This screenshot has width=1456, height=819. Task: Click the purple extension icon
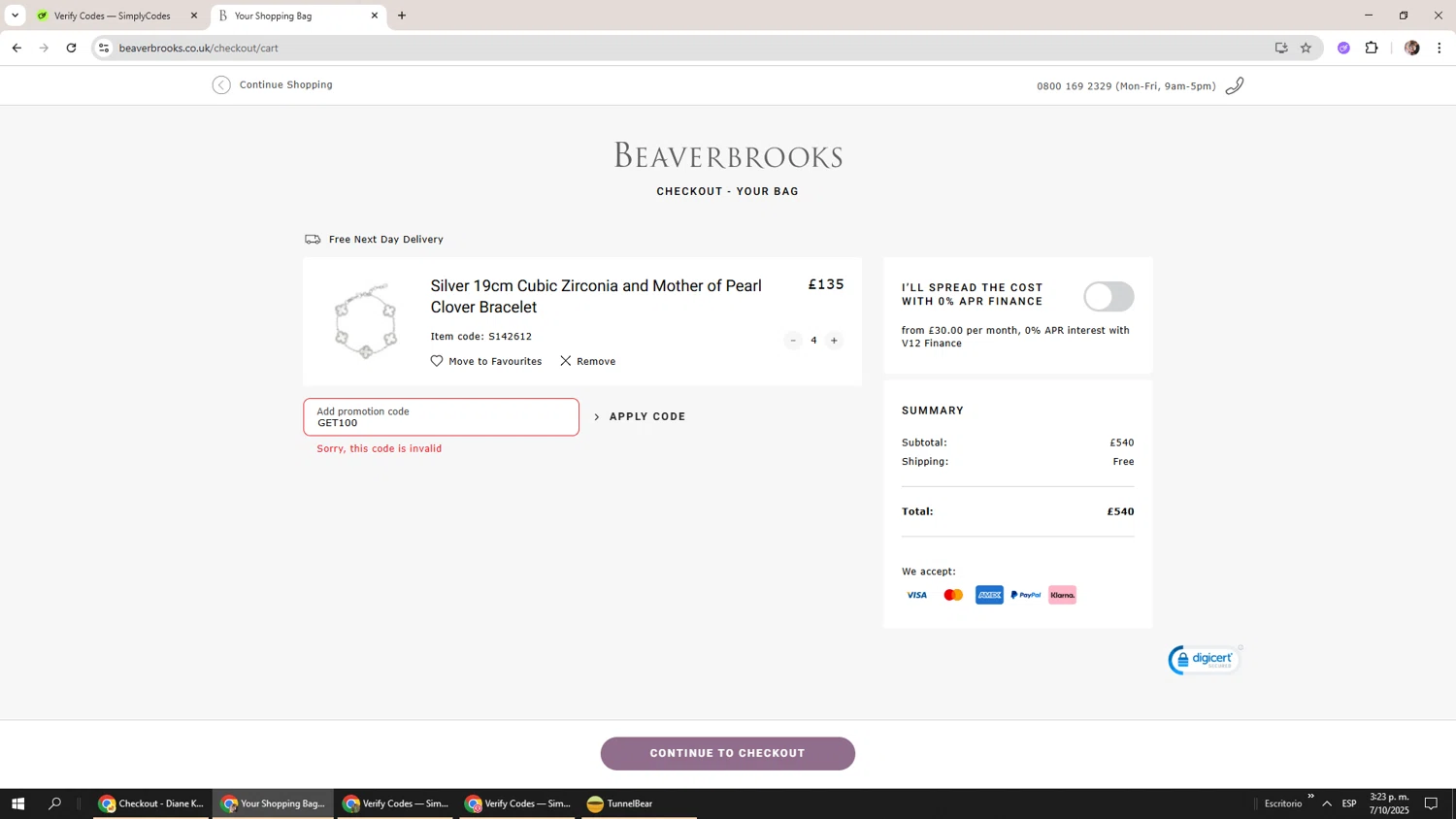tap(1343, 48)
